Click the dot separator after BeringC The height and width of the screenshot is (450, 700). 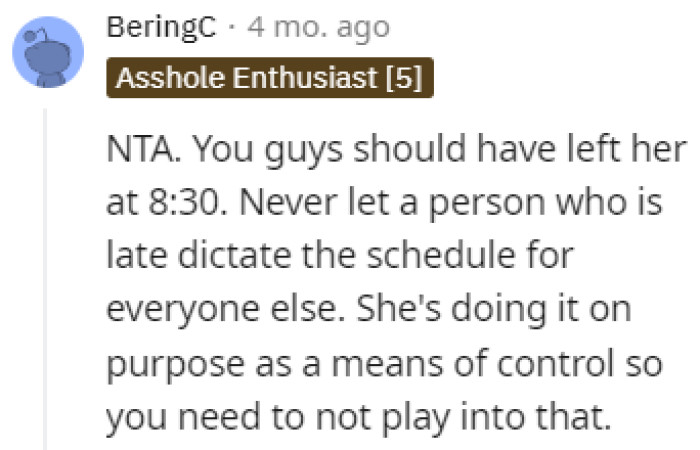pyautogui.click(x=231, y=29)
